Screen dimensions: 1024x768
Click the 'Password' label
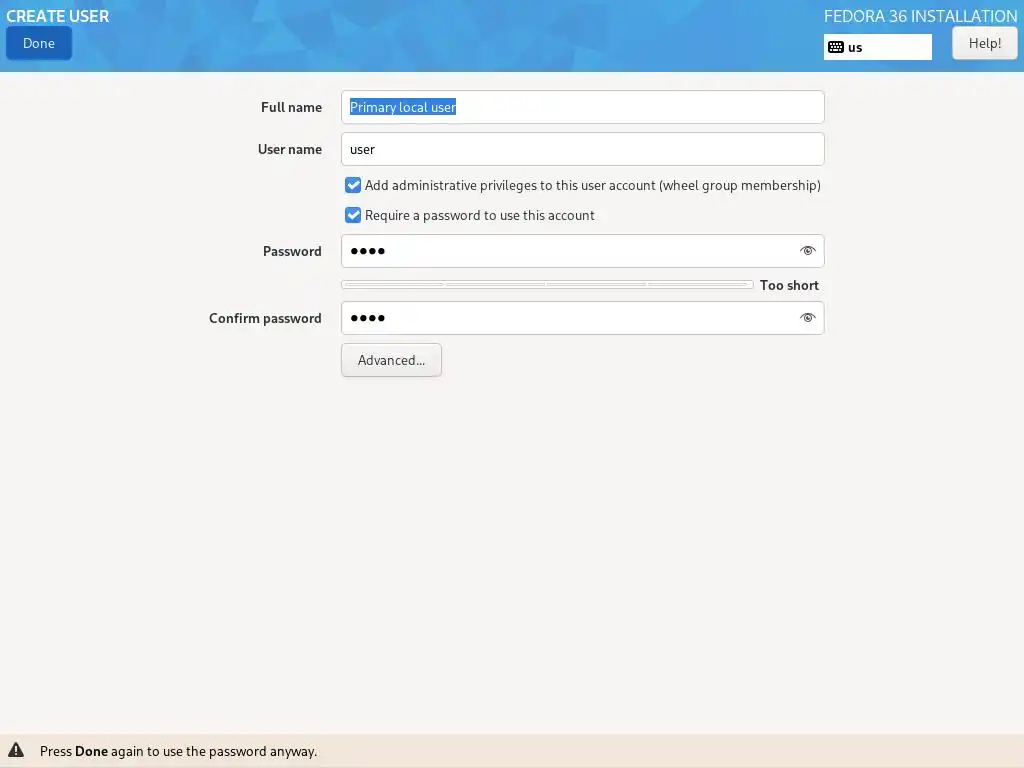tap(292, 251)
